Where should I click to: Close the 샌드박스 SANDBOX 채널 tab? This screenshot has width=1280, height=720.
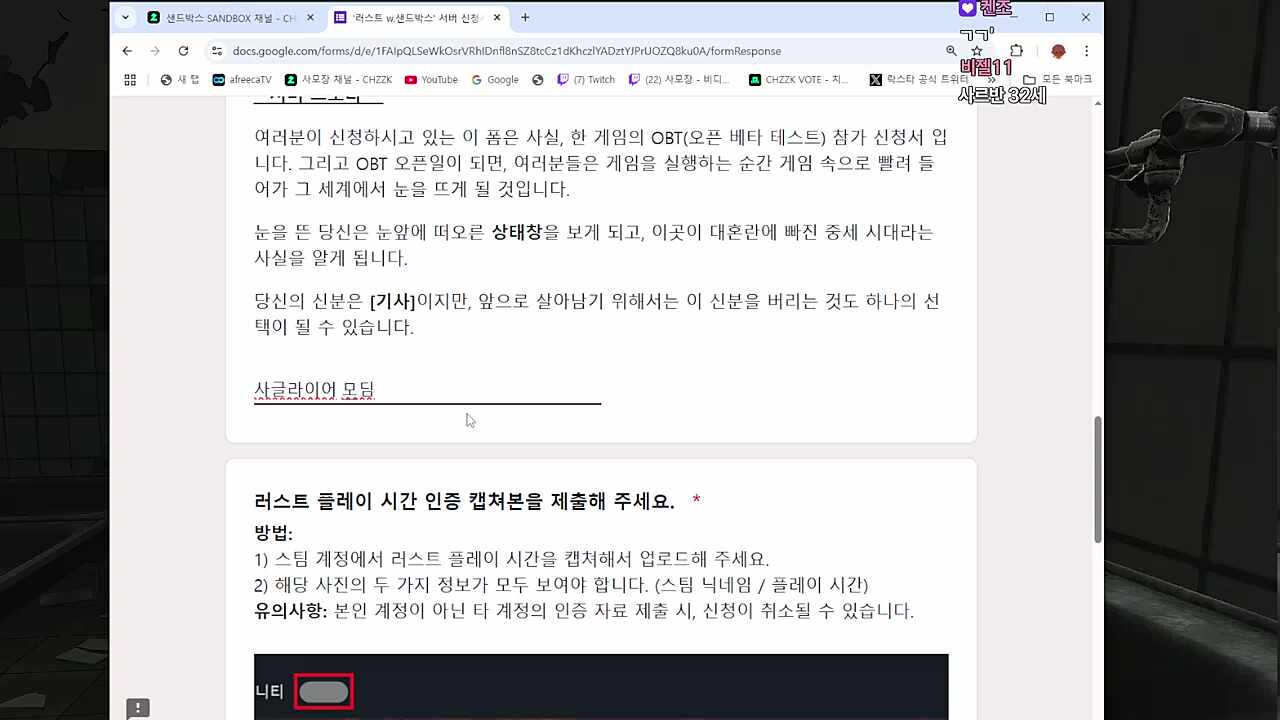pyautogui.click(x=310, y=18)
